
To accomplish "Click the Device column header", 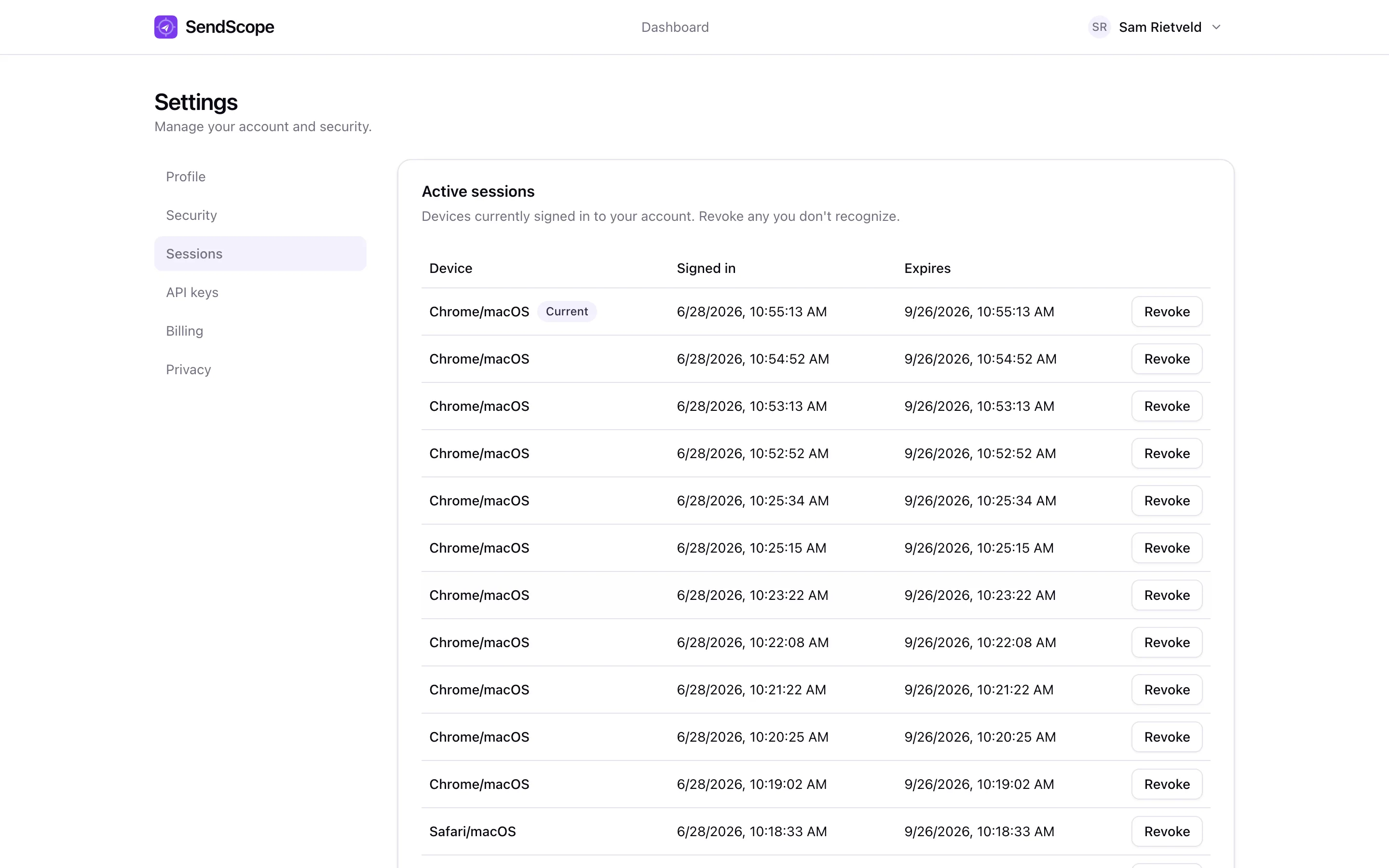I will (450, 268).
